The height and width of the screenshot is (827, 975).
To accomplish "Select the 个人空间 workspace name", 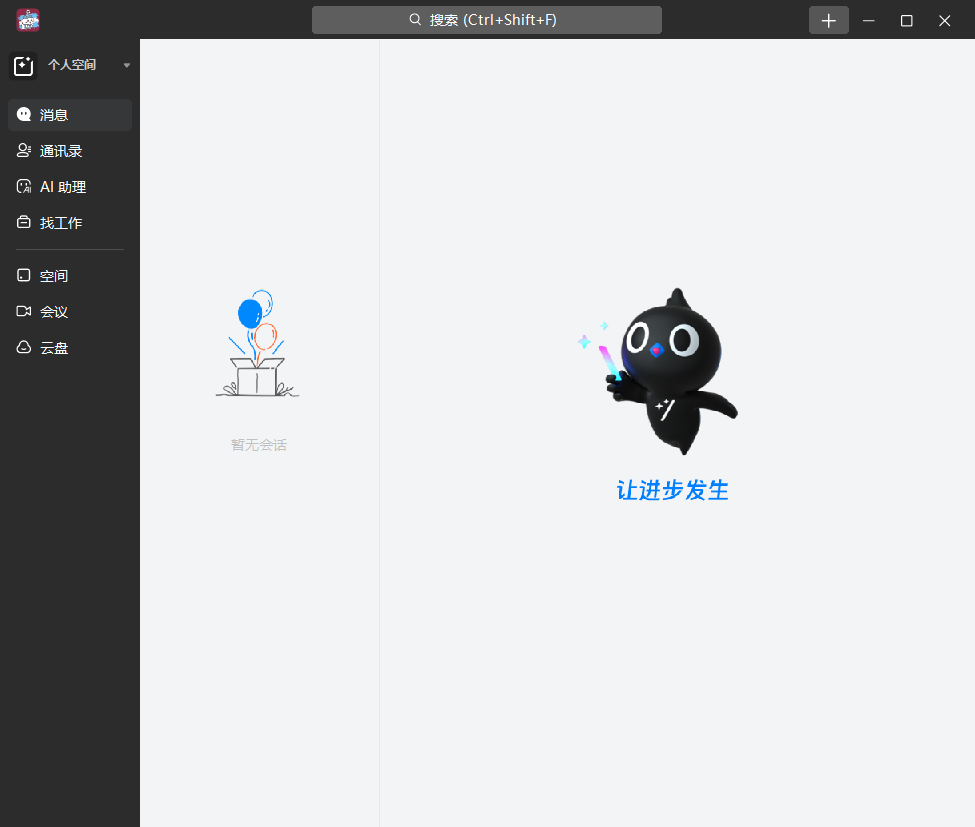I will (72, 65).
